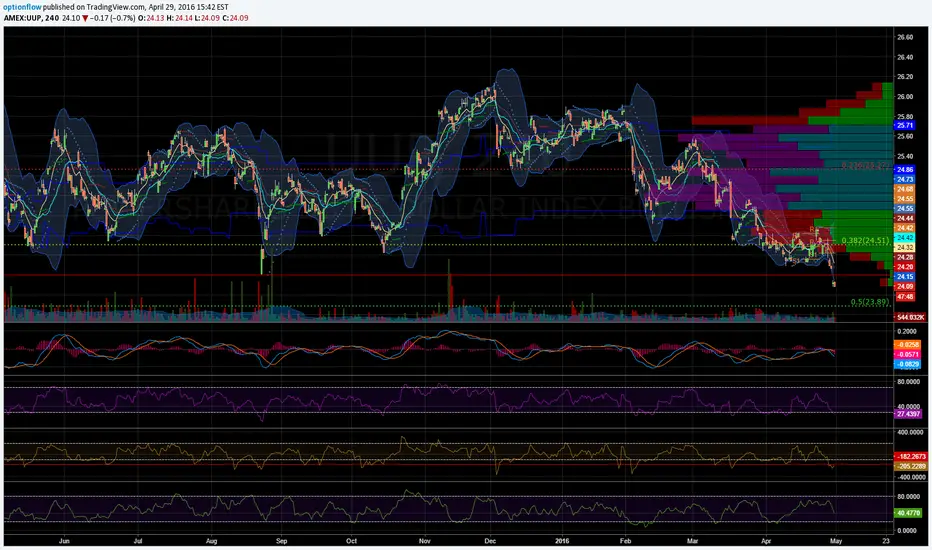Click the orange -0.0258 MACD value
Viewport: 932px width, 550px height.
[x=908, y=345]
